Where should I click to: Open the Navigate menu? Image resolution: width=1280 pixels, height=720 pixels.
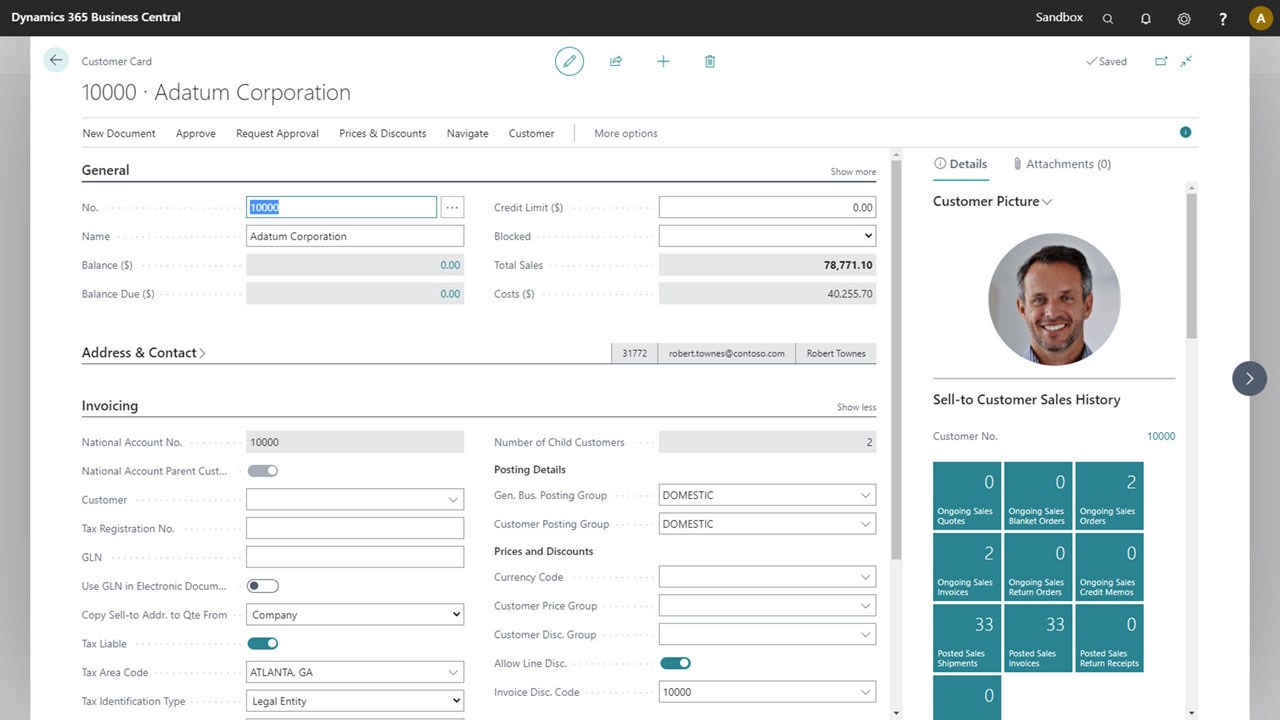click(x=468, y=133)
